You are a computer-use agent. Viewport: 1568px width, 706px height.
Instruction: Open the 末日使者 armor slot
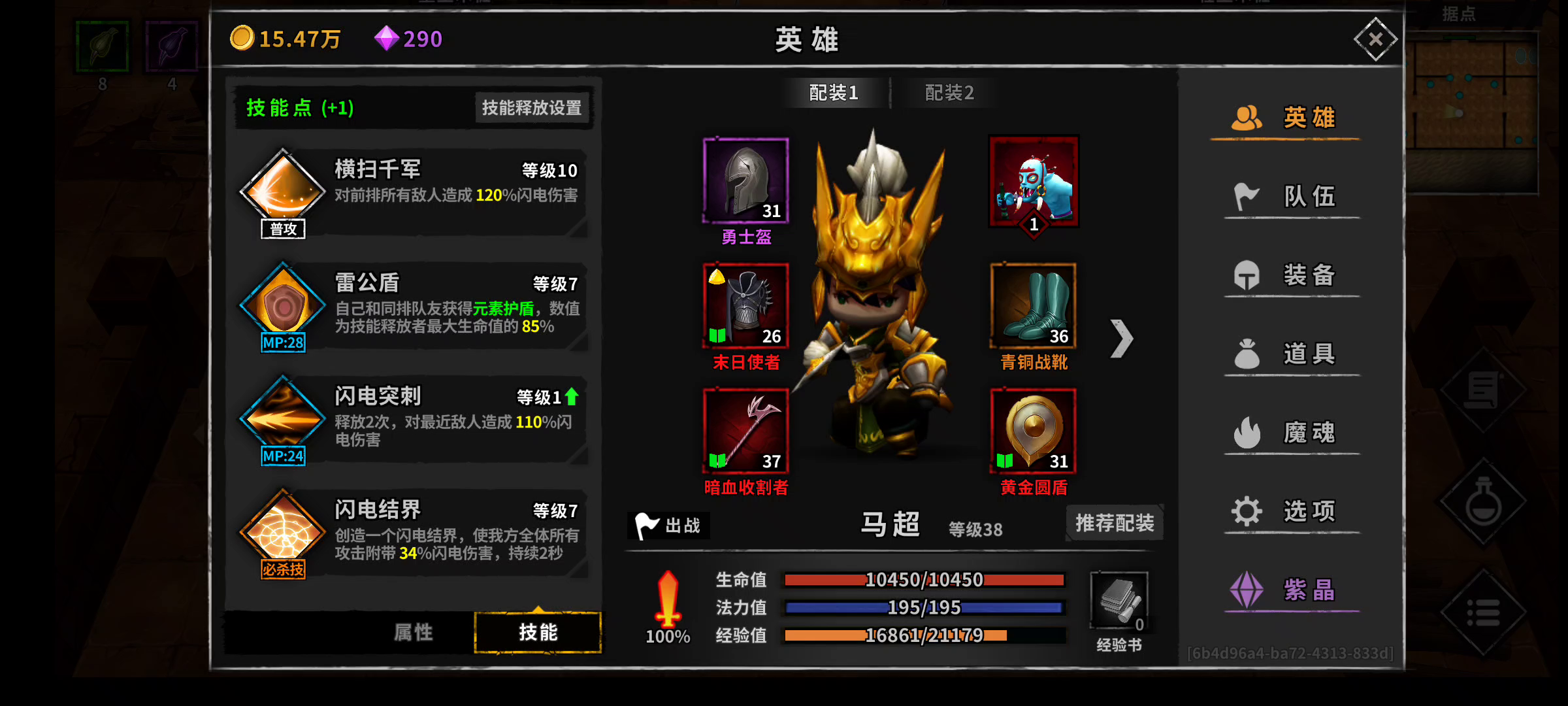coord(745,305)
